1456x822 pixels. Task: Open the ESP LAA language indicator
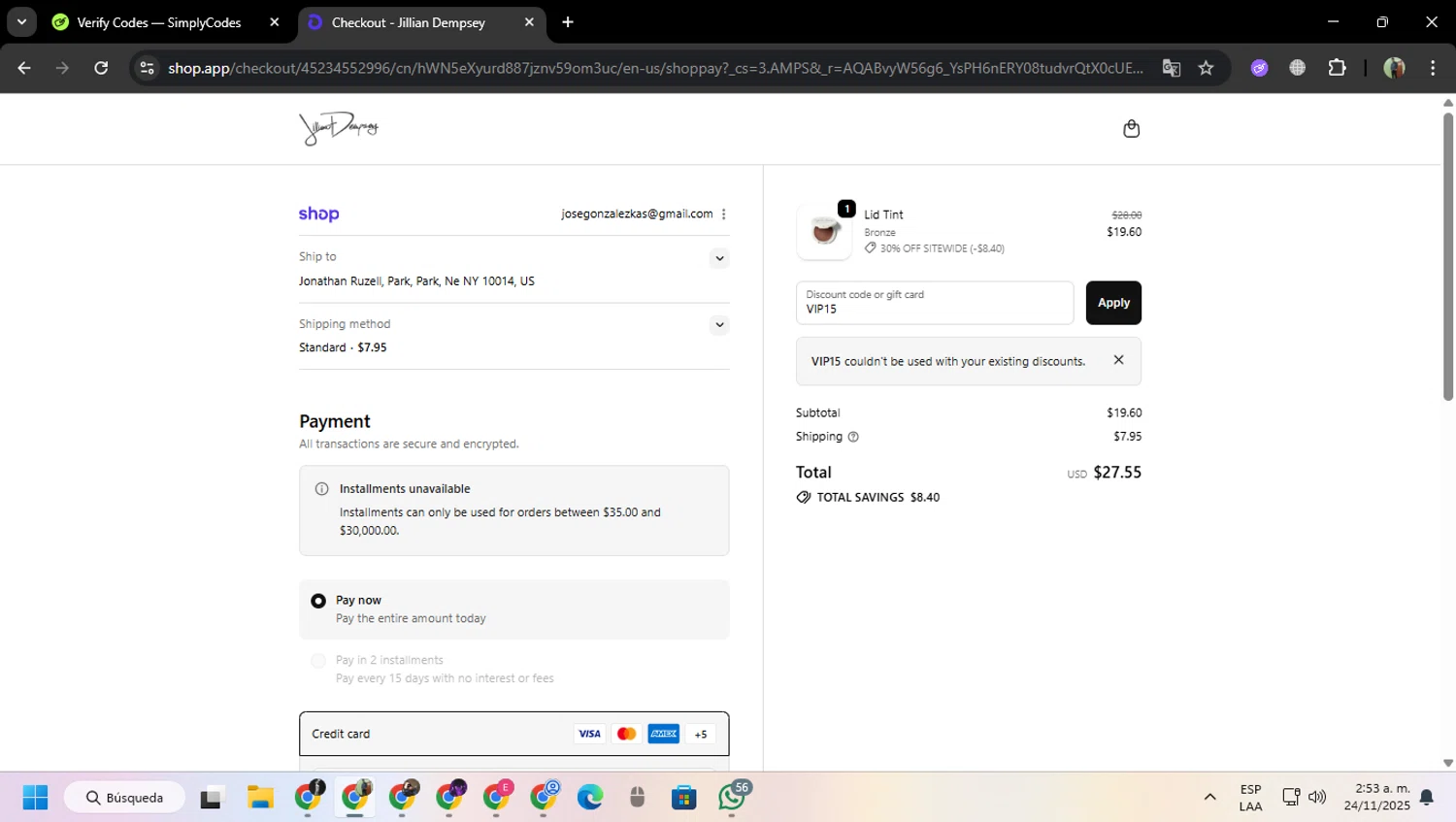pyautogui.click(x=1250, y=798)
